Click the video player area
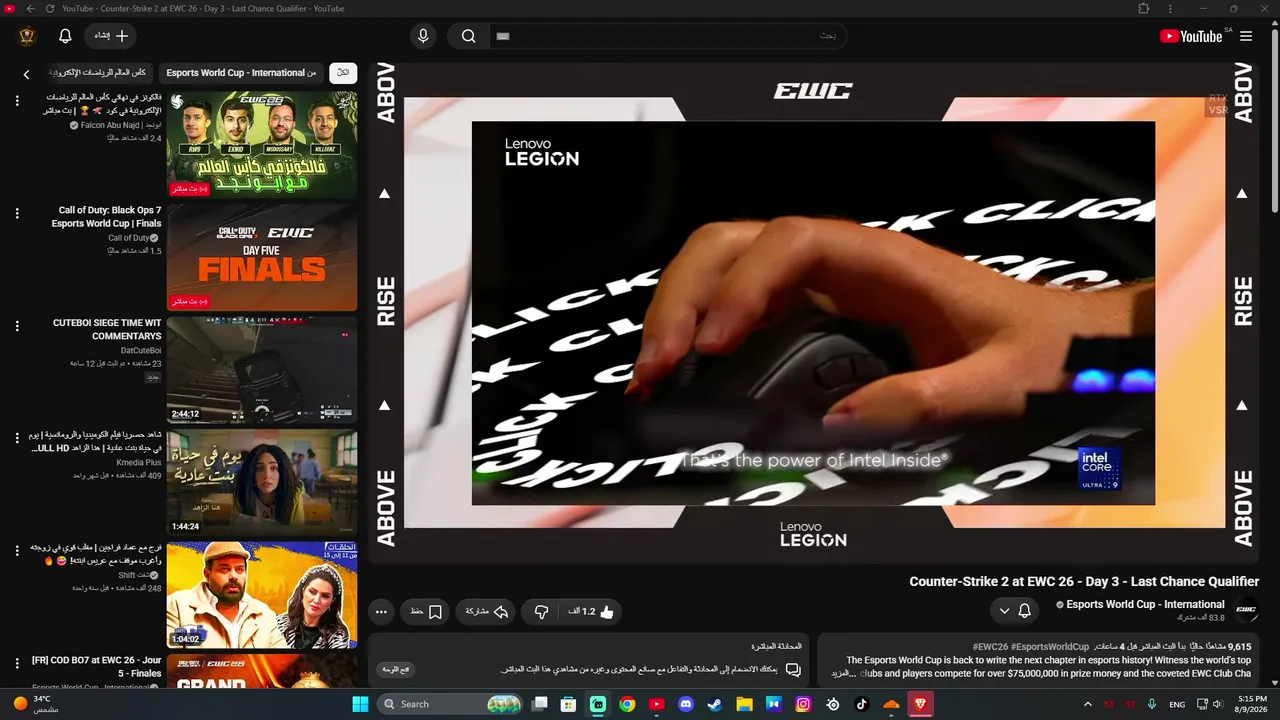Image resolution: width=1280 pixels, height=720 pixels. coord(813,313)
